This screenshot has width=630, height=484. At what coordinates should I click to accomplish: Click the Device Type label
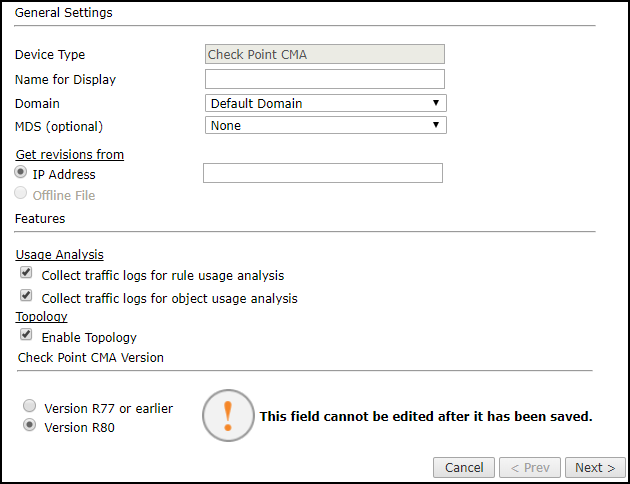50,55
